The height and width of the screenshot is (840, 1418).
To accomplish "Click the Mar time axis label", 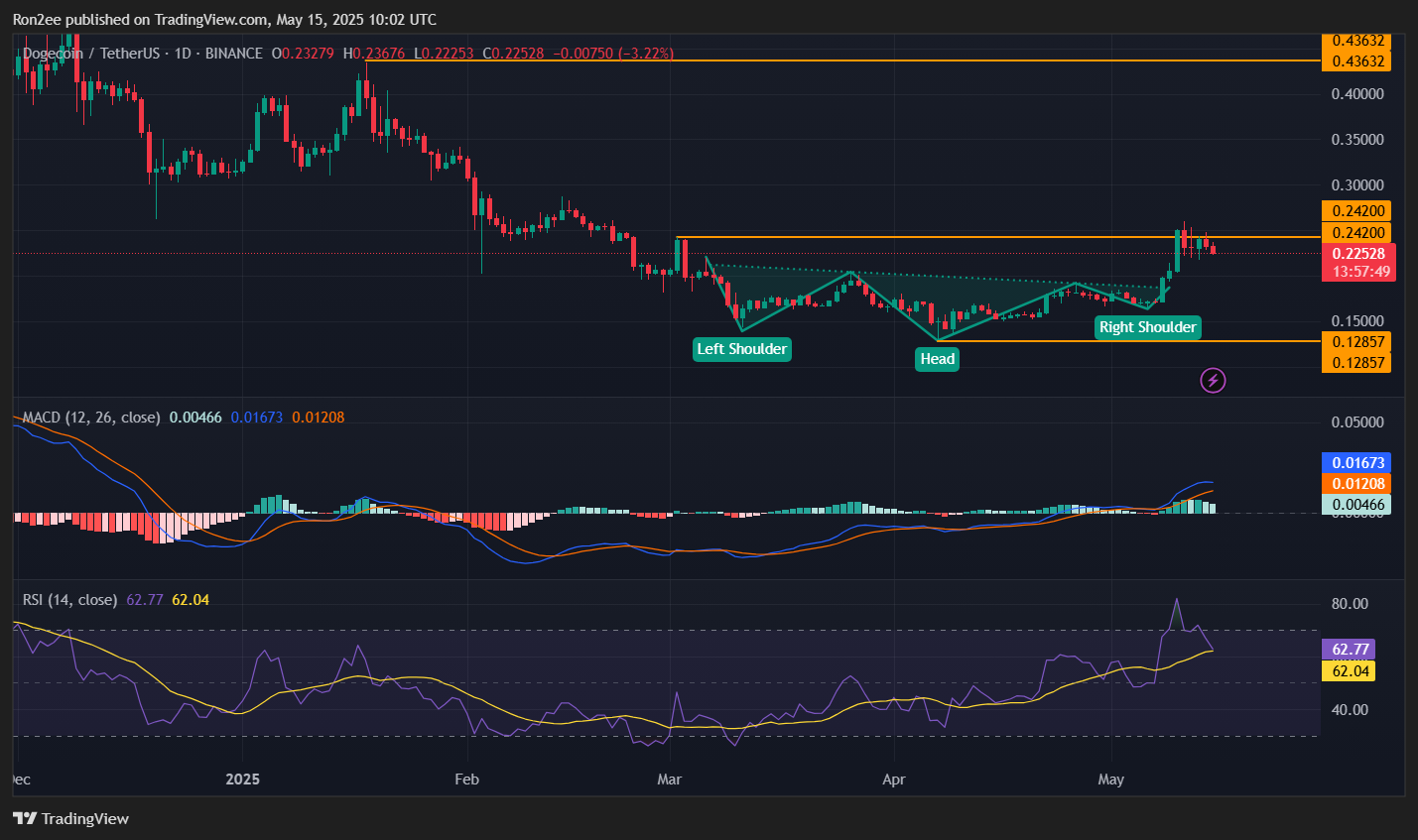I will (x=670, y=780).
